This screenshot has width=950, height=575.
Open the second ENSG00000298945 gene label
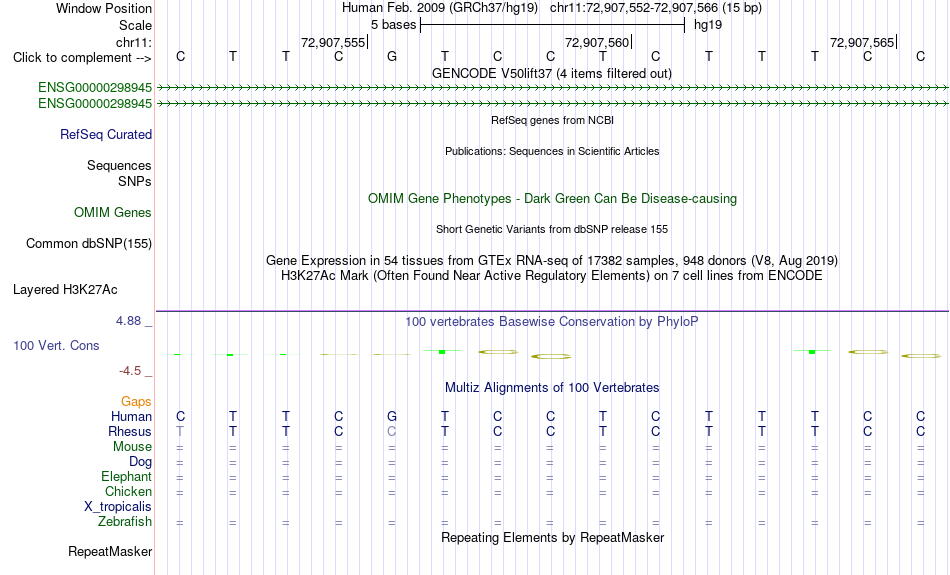click(x=95, y=104)
